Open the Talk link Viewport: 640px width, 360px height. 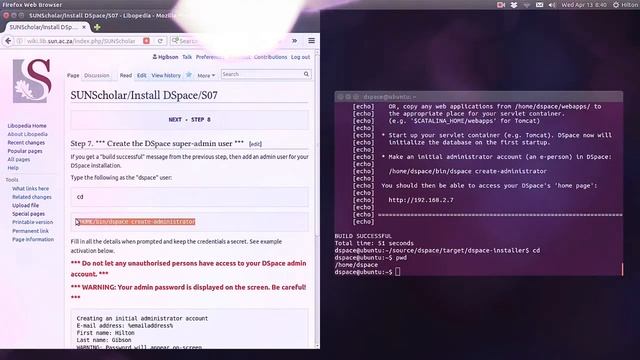[x=187, y=57]
